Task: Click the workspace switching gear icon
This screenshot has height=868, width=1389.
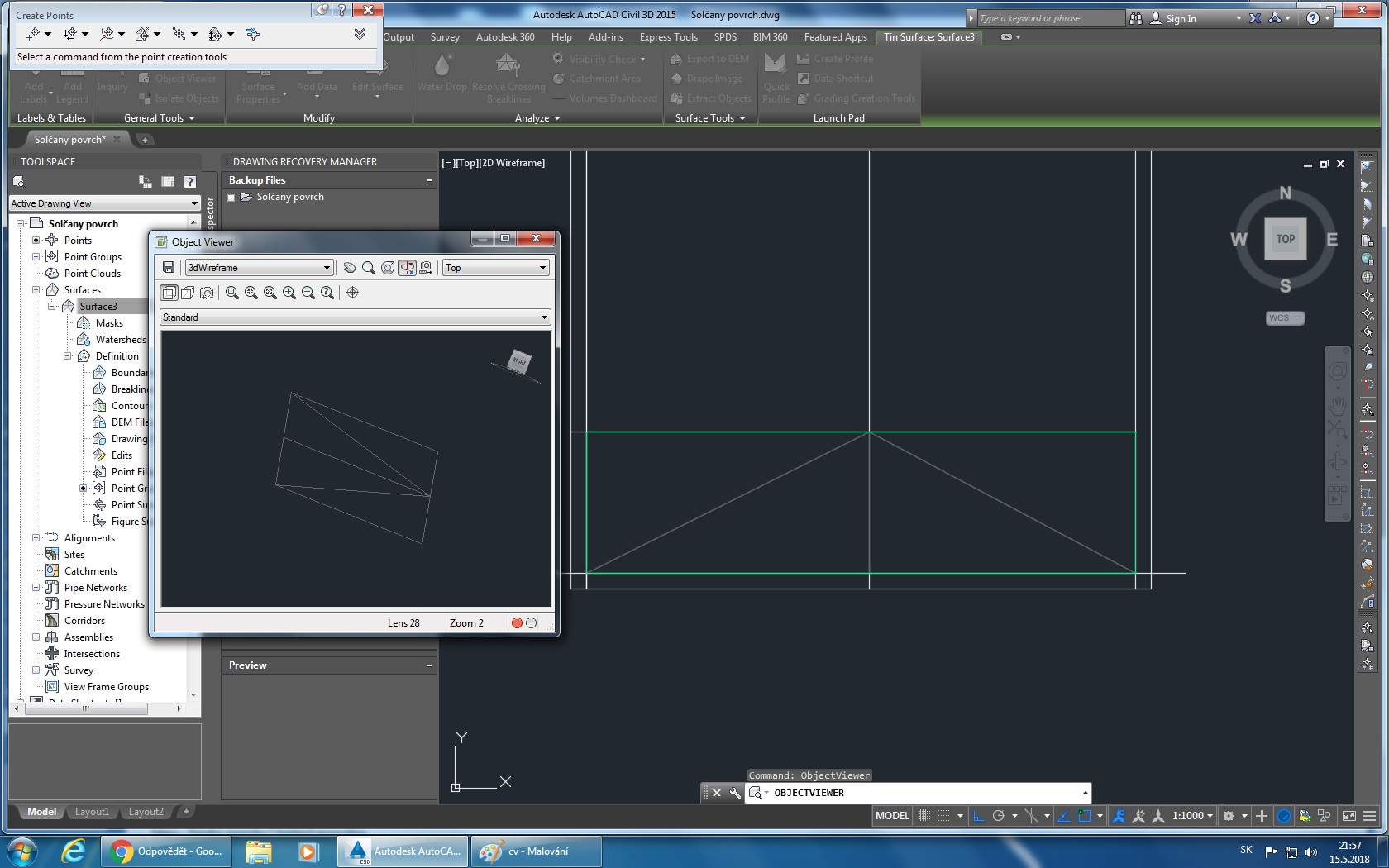Action: coord(1229,816)
